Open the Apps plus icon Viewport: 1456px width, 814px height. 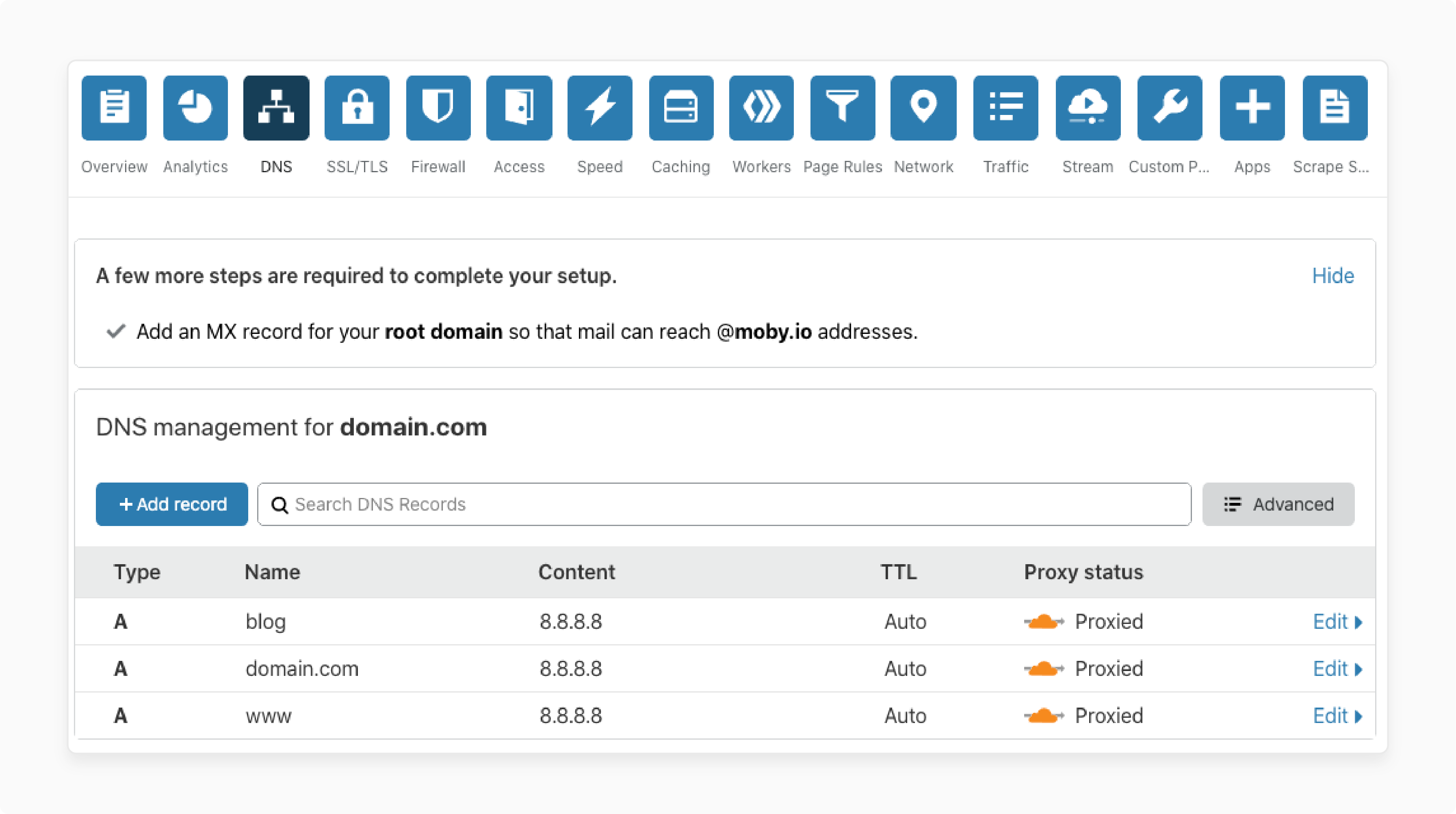point(1252,107)
